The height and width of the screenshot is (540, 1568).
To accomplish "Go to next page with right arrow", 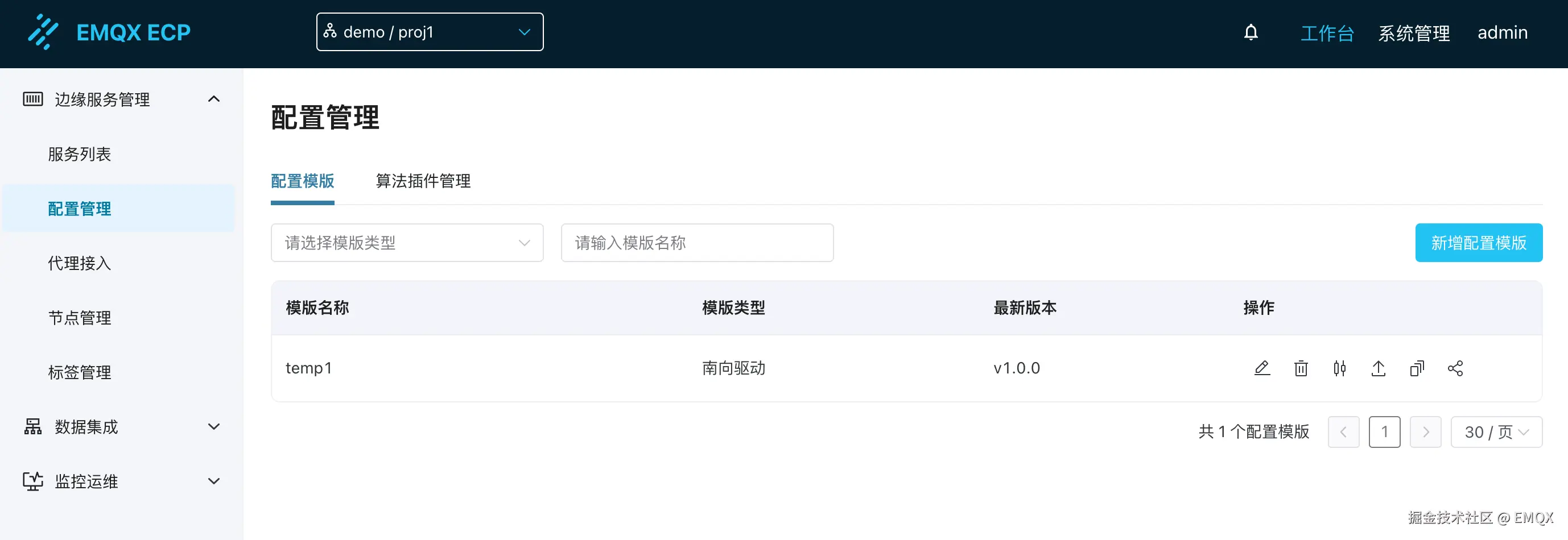I will pyautogui.click(x=1425, y=432).
